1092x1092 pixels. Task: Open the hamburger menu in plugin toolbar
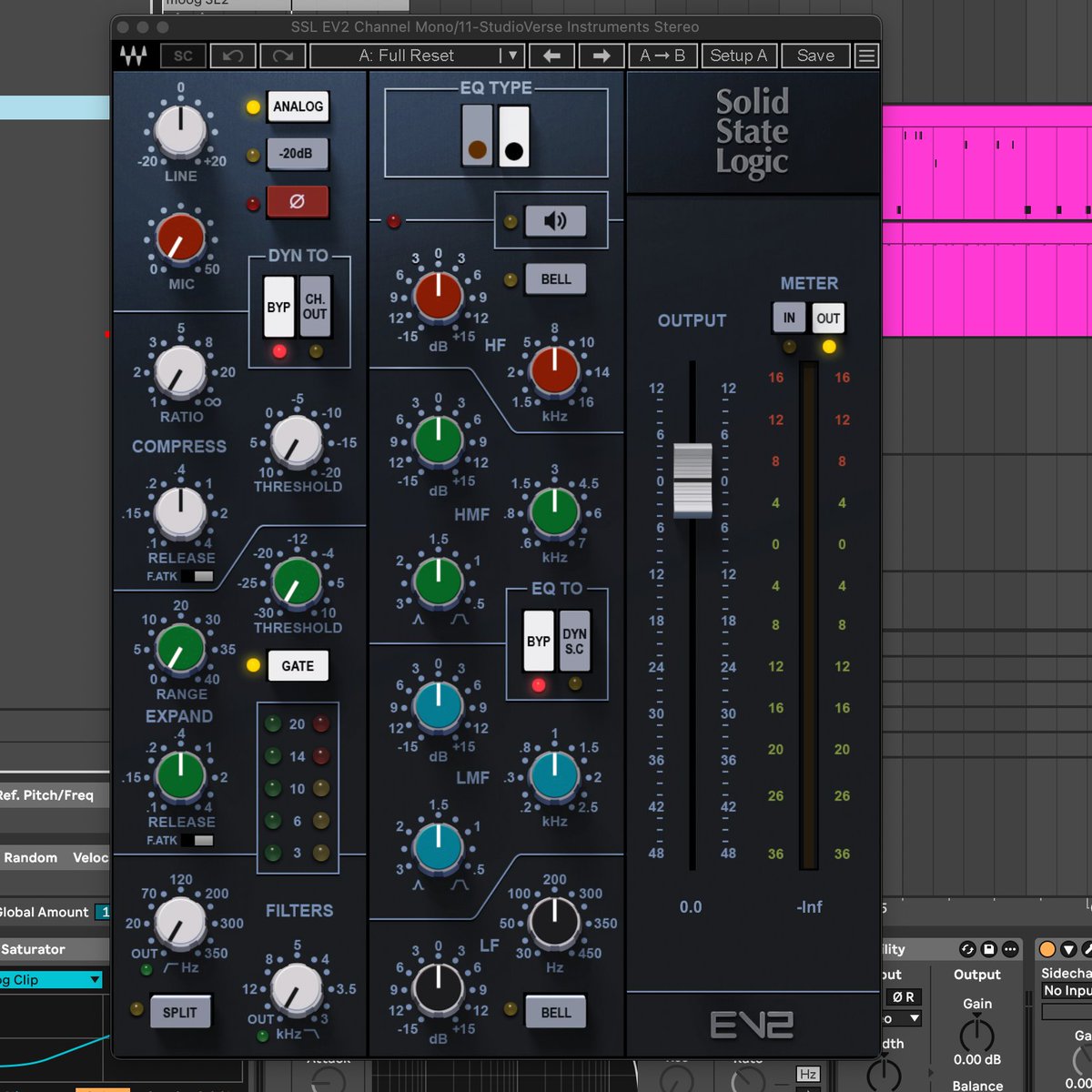tap(867, 56)
